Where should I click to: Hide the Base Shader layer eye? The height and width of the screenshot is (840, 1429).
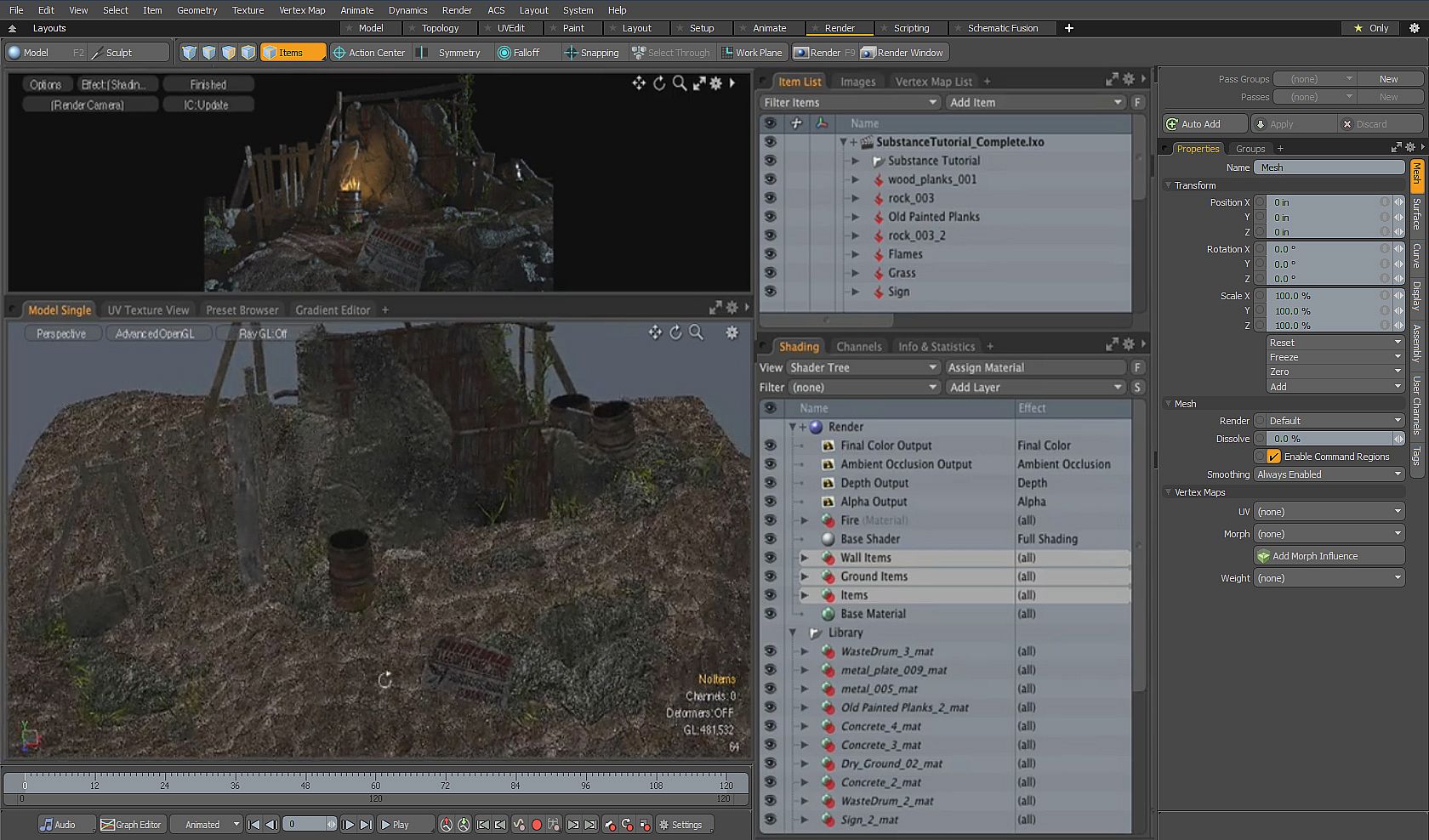pyautogui.click(x=770, y=539)
